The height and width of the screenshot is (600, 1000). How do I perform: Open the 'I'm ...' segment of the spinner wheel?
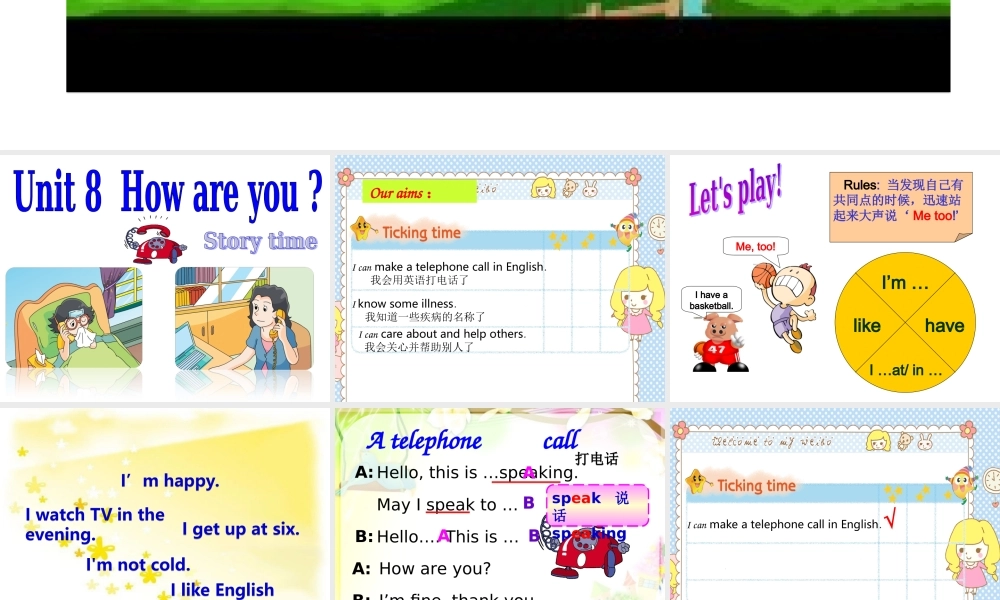point(903,283)
